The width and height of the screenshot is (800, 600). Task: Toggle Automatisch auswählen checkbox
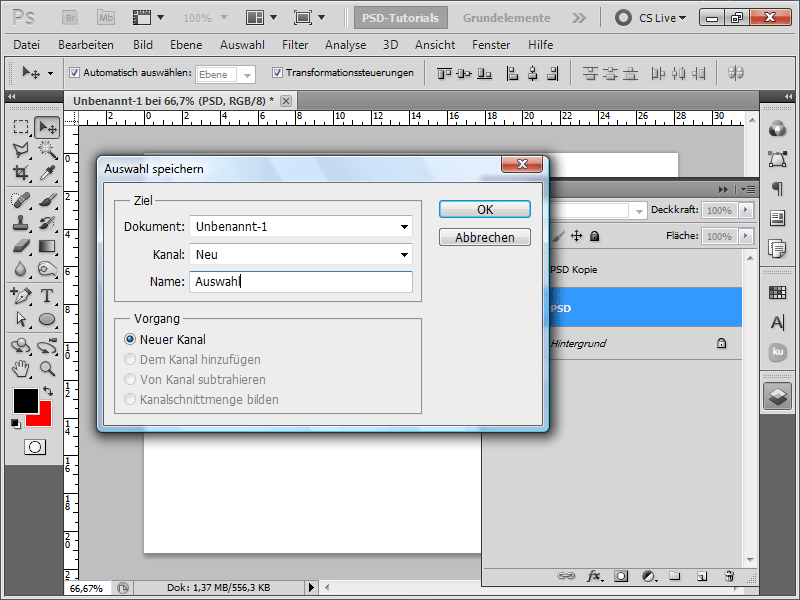point(74,72)
